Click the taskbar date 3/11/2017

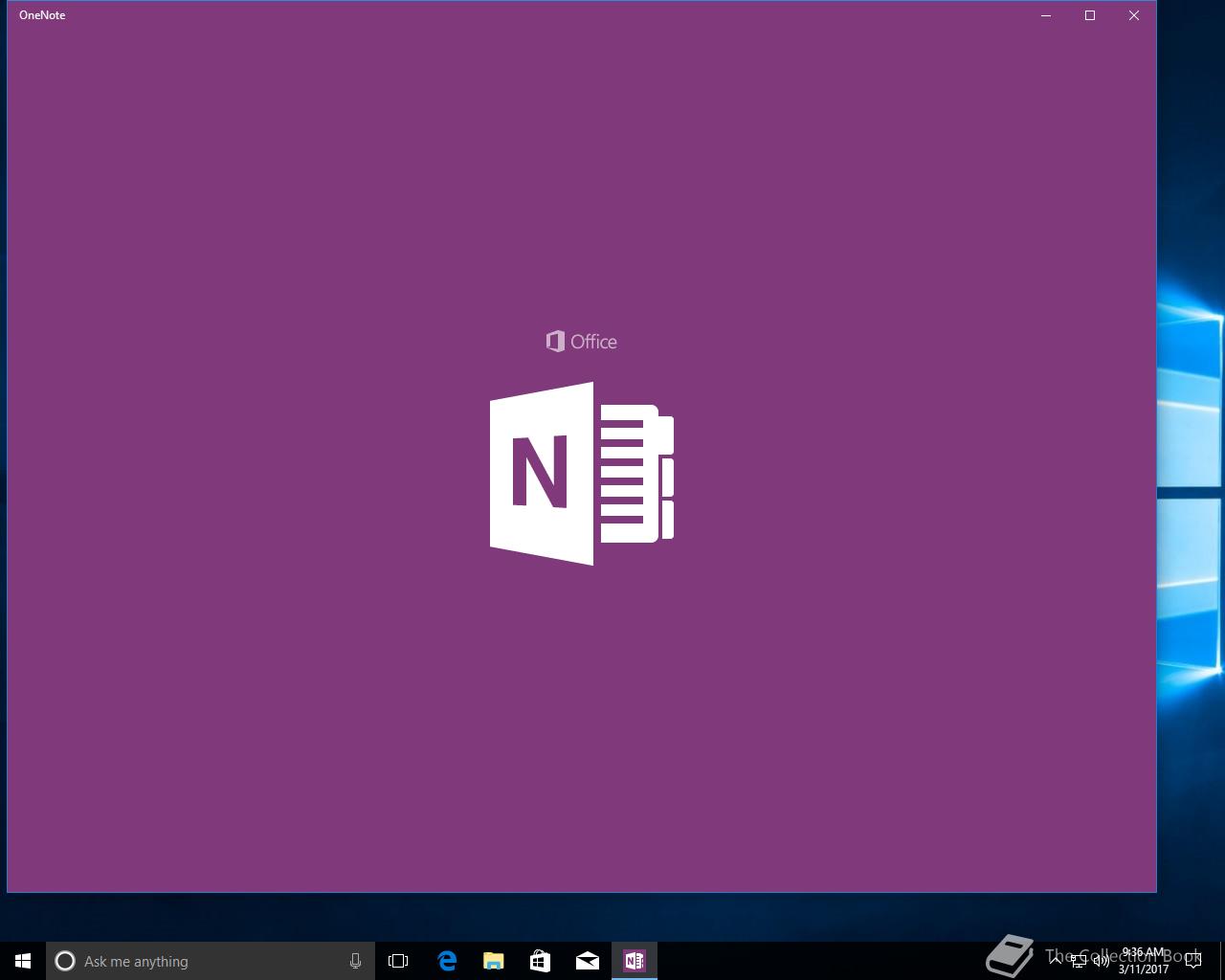[x=1144, y=969]
